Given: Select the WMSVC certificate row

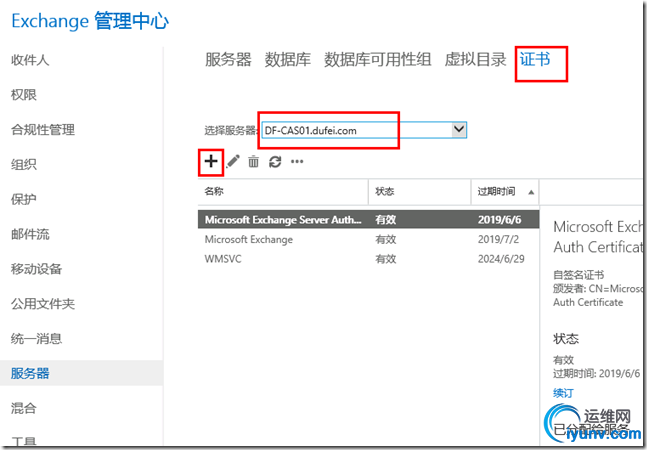Looking at the screenshot, I should (x=368, y=259).
